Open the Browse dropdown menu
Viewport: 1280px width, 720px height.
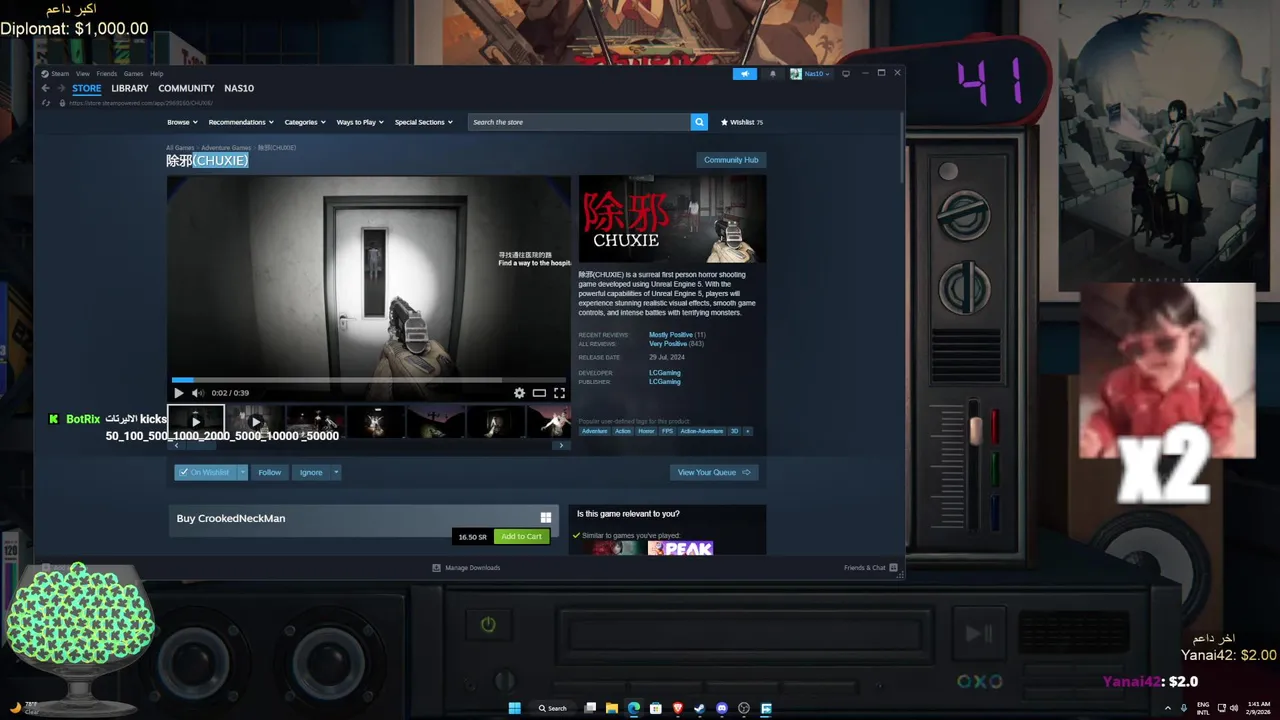point(182,122)
